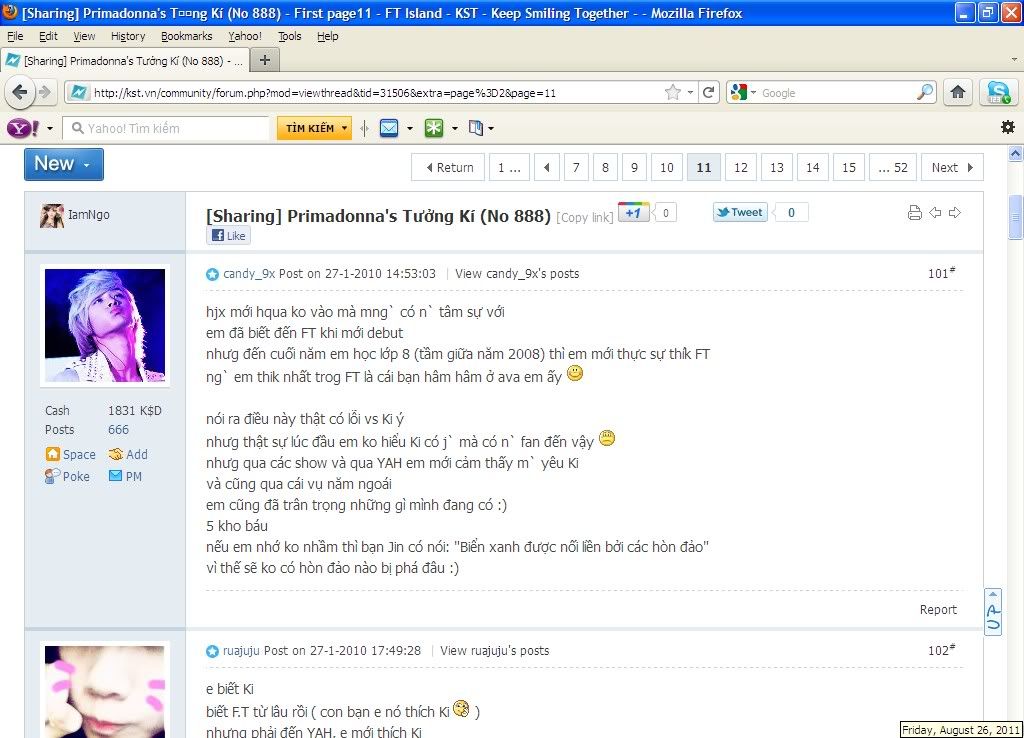Click the Copy link text
Image resolution: width=1024 pixels, height=738 pixels.
tap(584, 217)
